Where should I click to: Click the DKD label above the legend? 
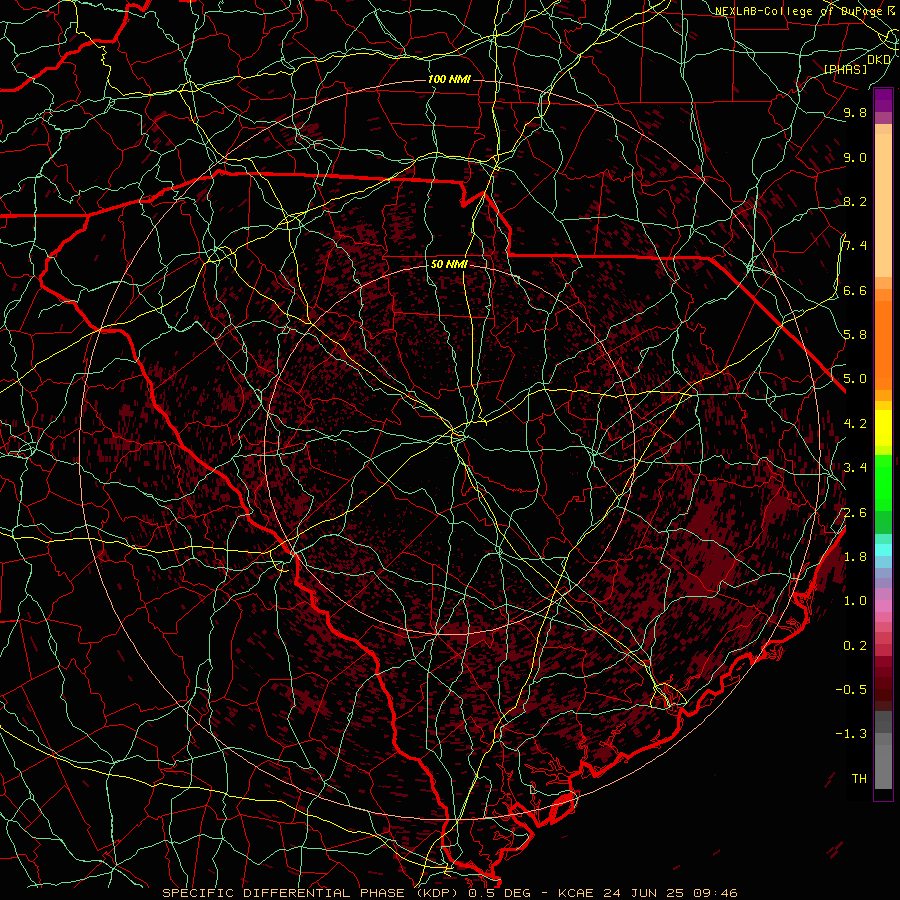pyautogui.click(x=879, y=60)
